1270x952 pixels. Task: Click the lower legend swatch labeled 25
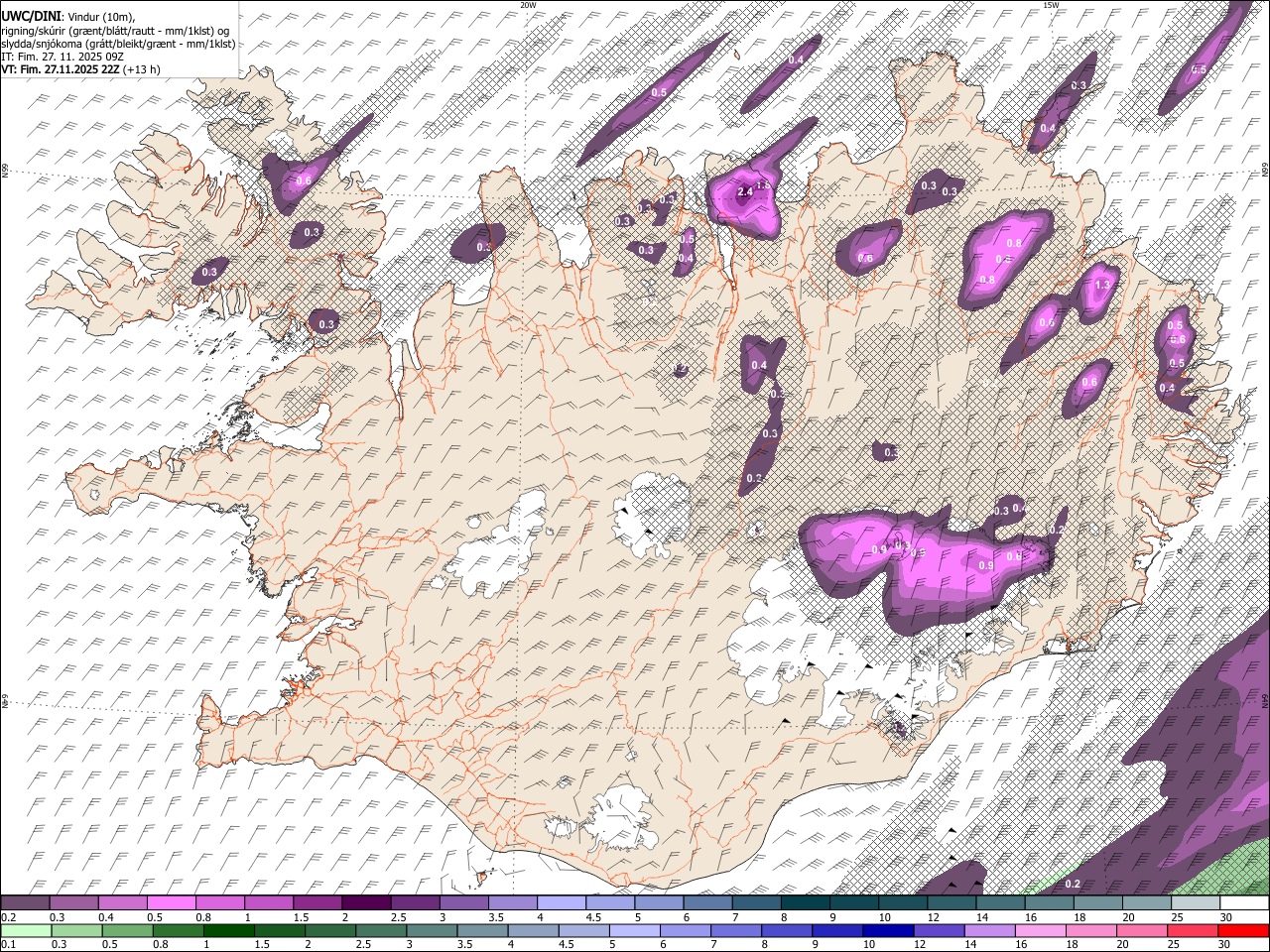tap(1192, 931)
